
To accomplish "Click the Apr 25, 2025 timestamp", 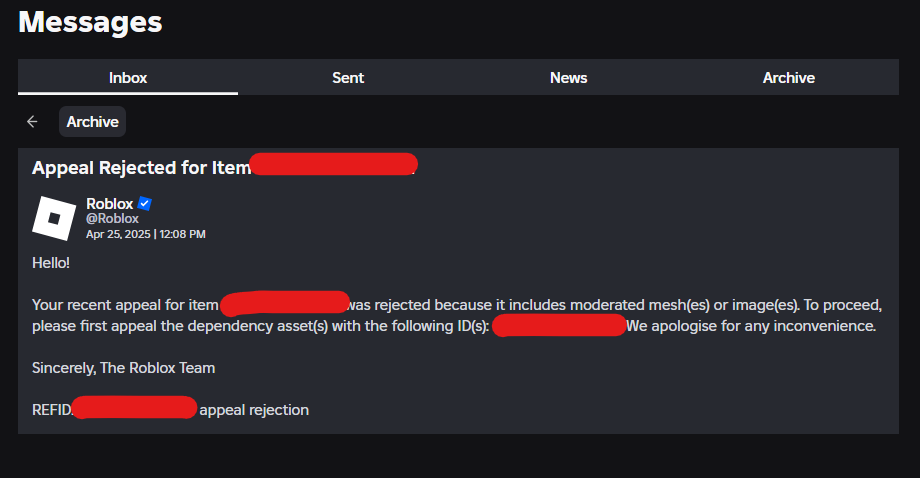I will click(x=145, y=234).
